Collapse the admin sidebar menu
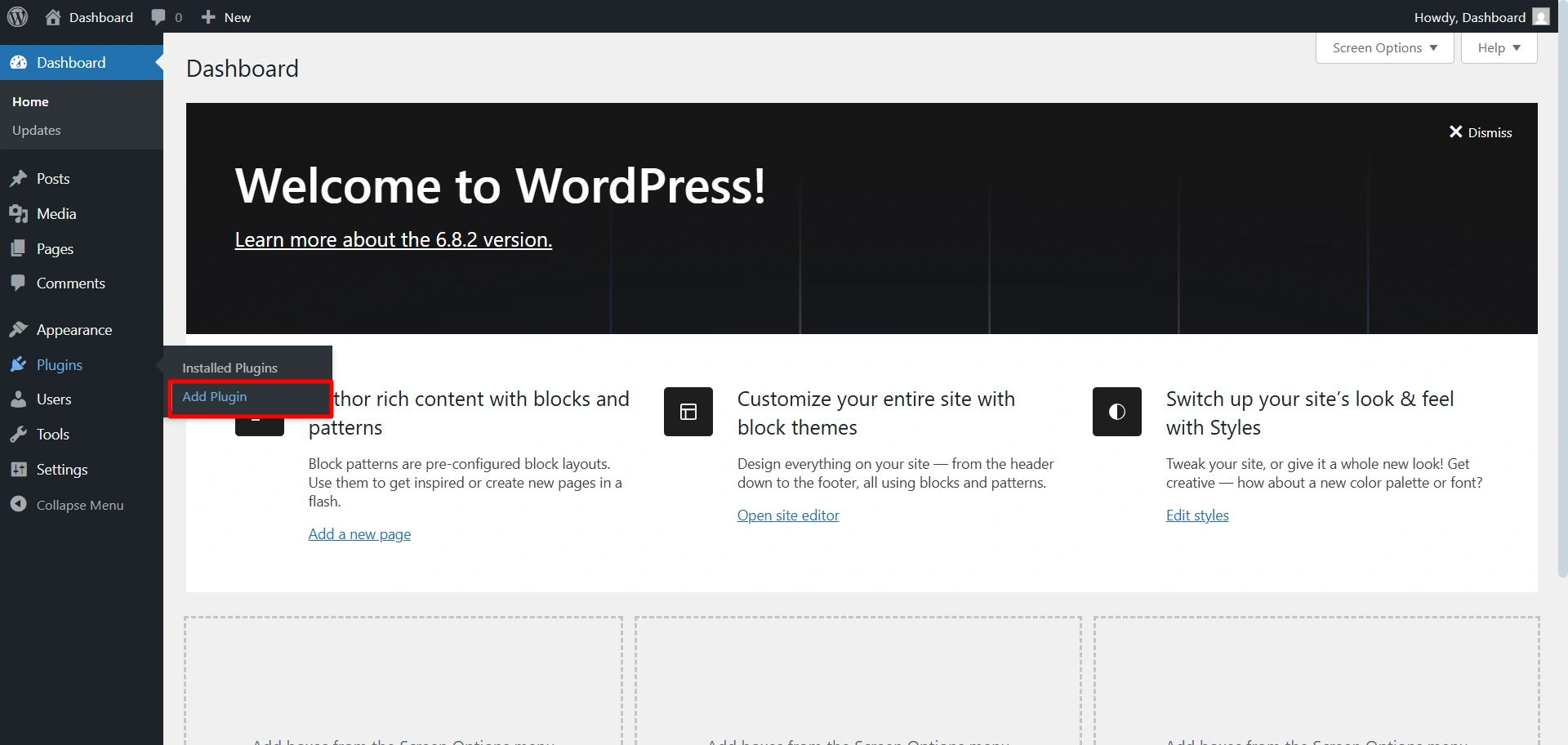1568x745 pixels. pyautogui.click(x=79, y=505)
